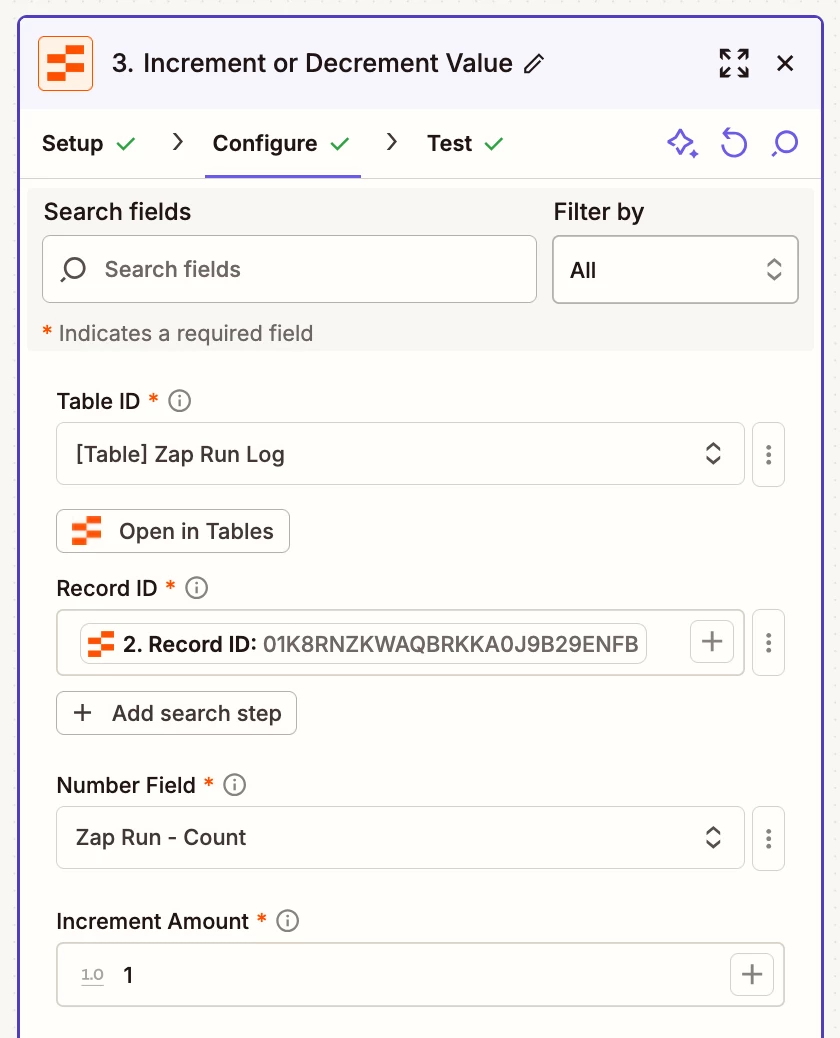The image size is (840, 1038).
Task: Go to the Test tab
Action: [465, 143]
